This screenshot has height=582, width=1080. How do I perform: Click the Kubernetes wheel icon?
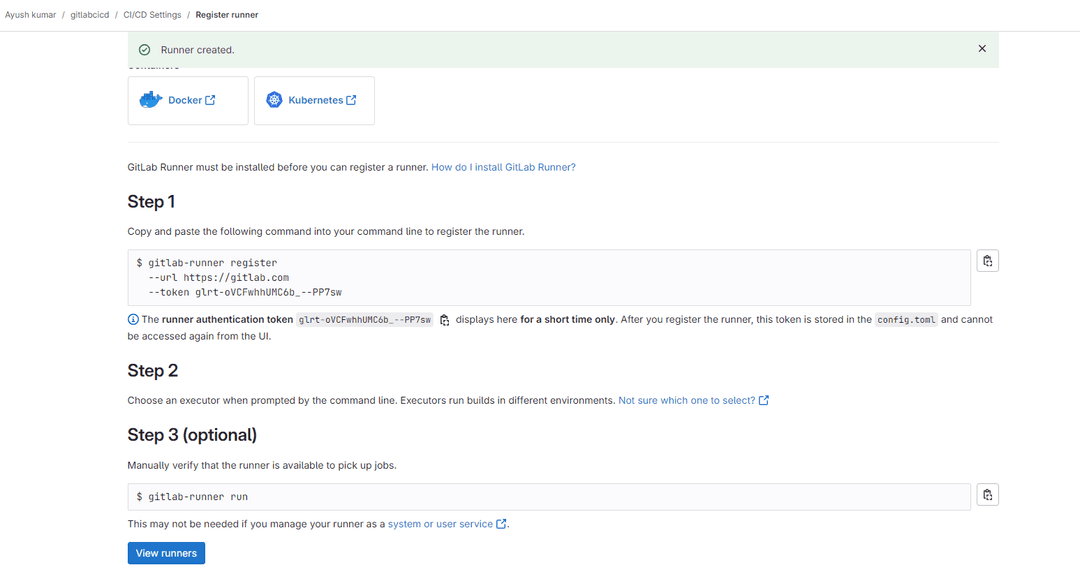click(274, 100)
